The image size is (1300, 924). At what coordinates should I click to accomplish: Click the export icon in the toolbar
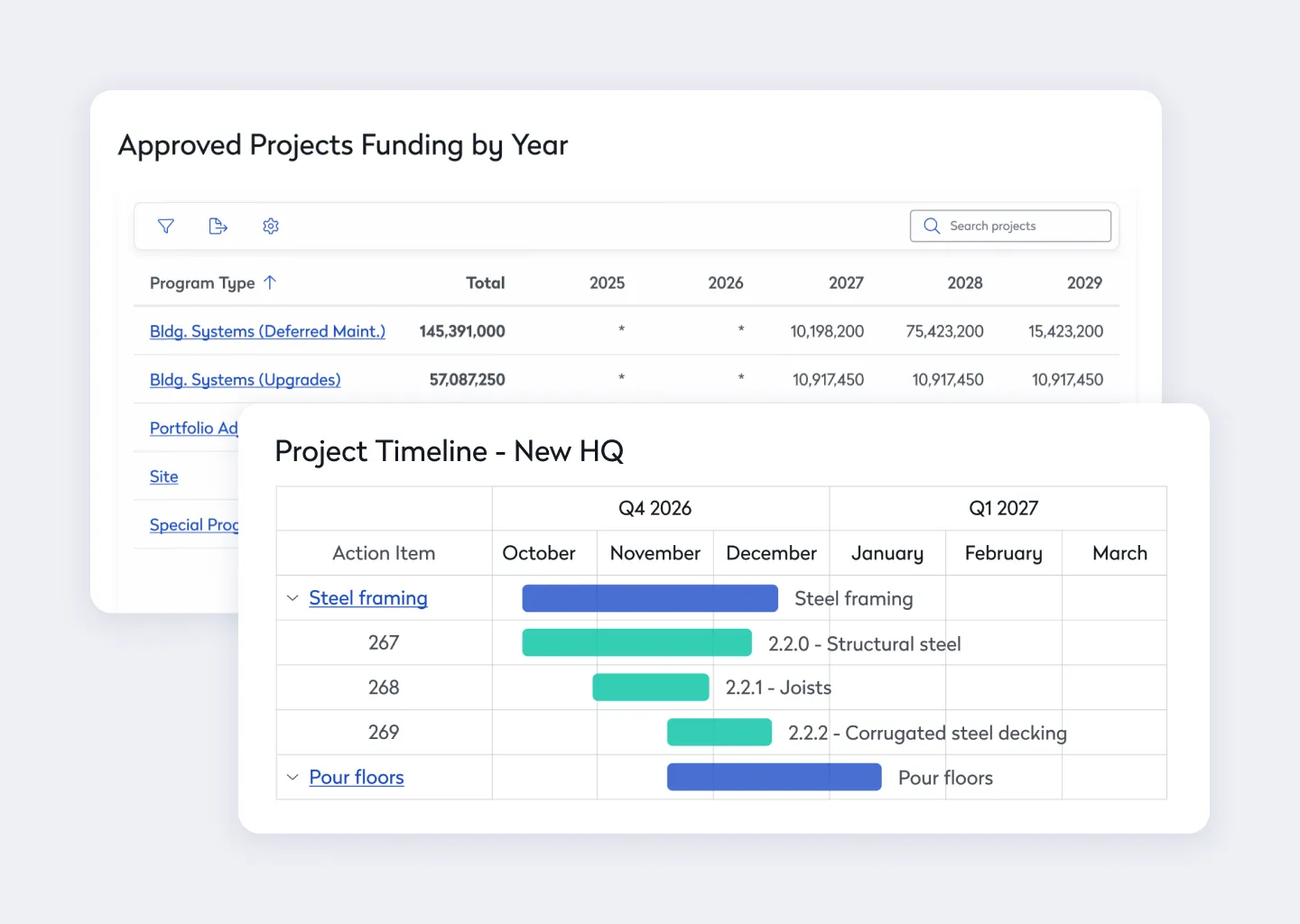click(x=218, y=226)
